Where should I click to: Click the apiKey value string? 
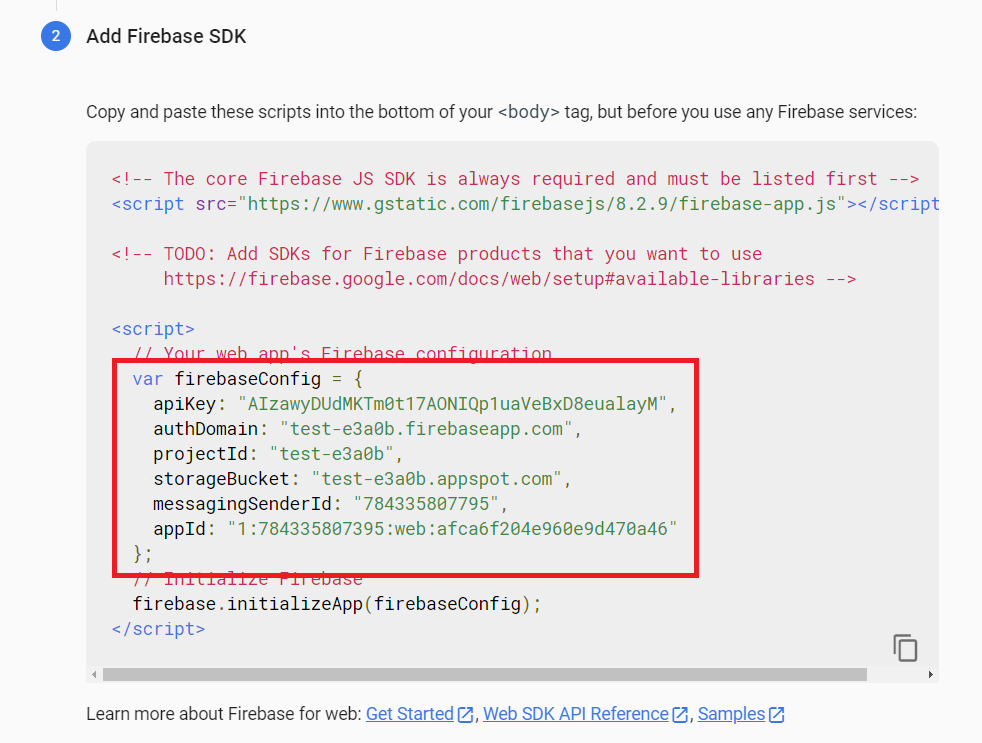[453, 404]
